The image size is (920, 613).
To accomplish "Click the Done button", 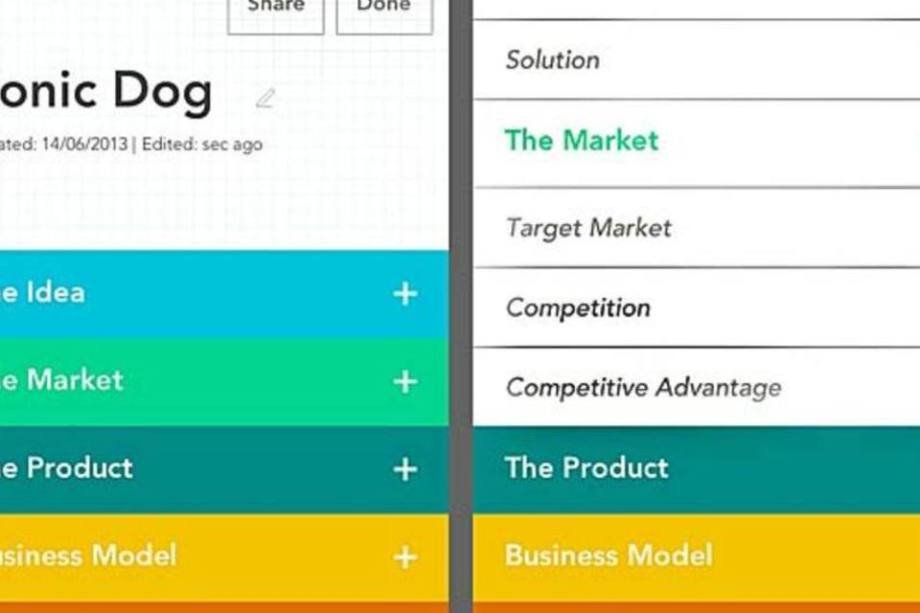I will (x=384, y=12).
